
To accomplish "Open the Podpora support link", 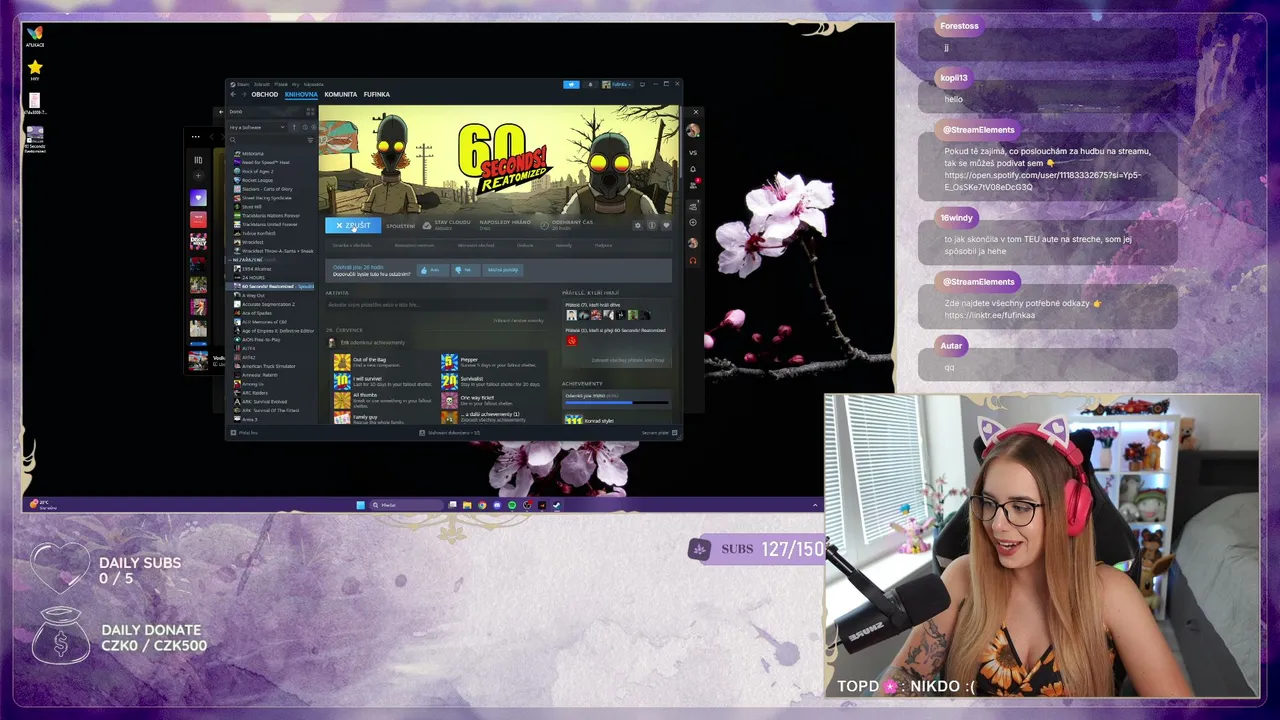I will point(603,245).
